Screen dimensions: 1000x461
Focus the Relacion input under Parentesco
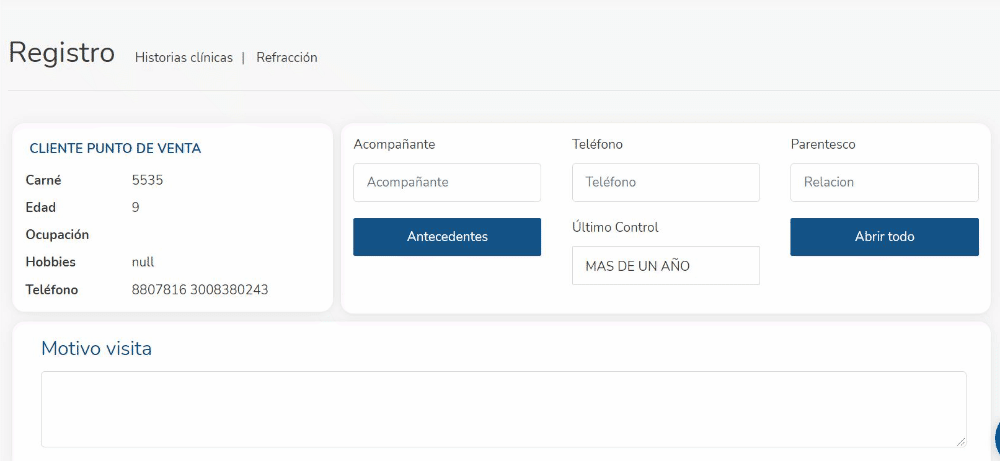coord(884,182)
